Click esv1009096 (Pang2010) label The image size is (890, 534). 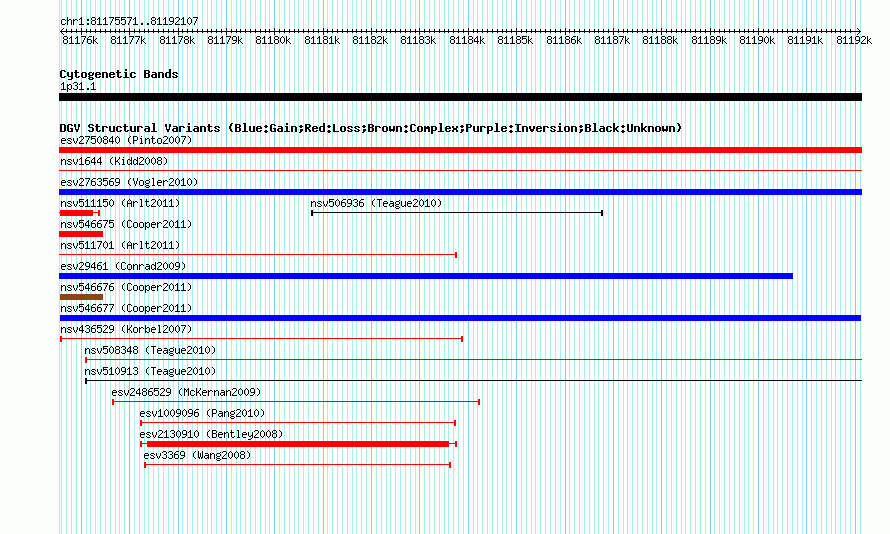[x=202, y=413]
